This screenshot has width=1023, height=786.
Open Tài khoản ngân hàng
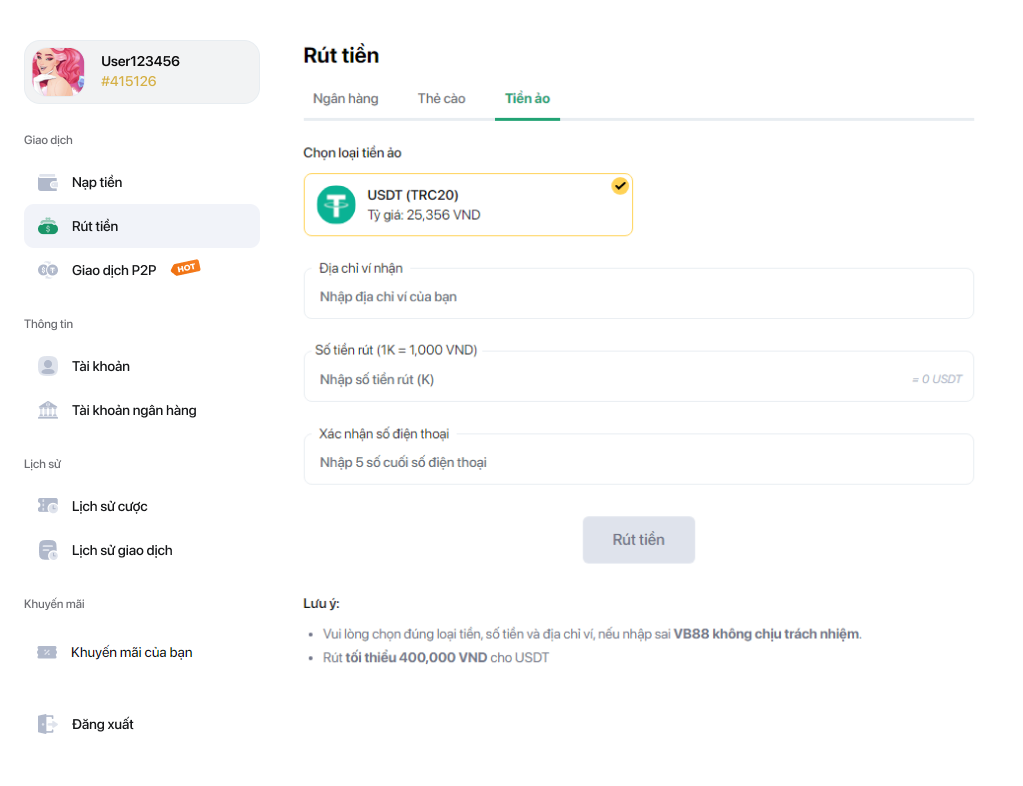click(142, 410)
